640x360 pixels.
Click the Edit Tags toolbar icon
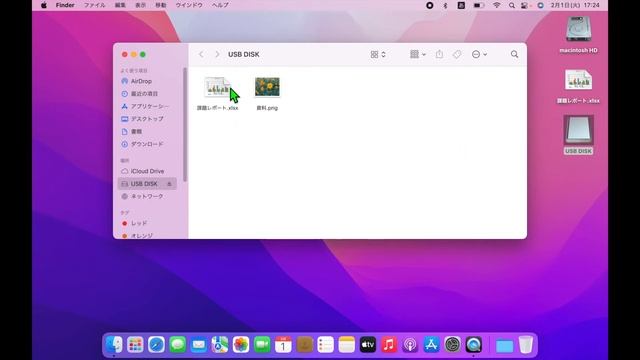[457, 54]
